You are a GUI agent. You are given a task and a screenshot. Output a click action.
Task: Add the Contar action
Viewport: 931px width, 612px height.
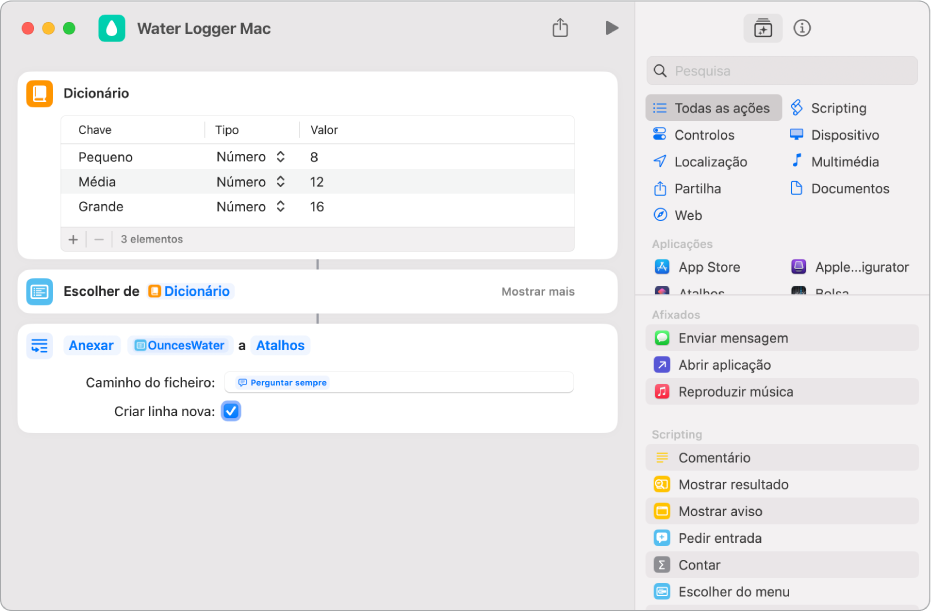[x=782, y=565]
